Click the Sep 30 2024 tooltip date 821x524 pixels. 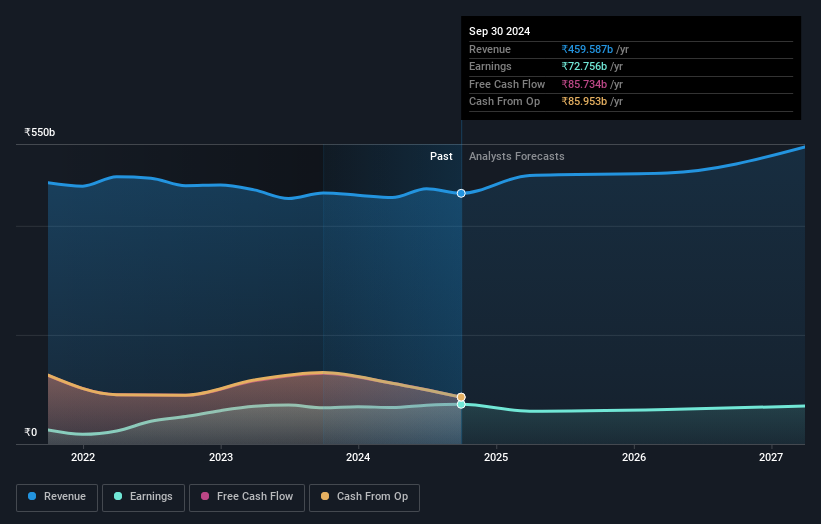(499, 31)
